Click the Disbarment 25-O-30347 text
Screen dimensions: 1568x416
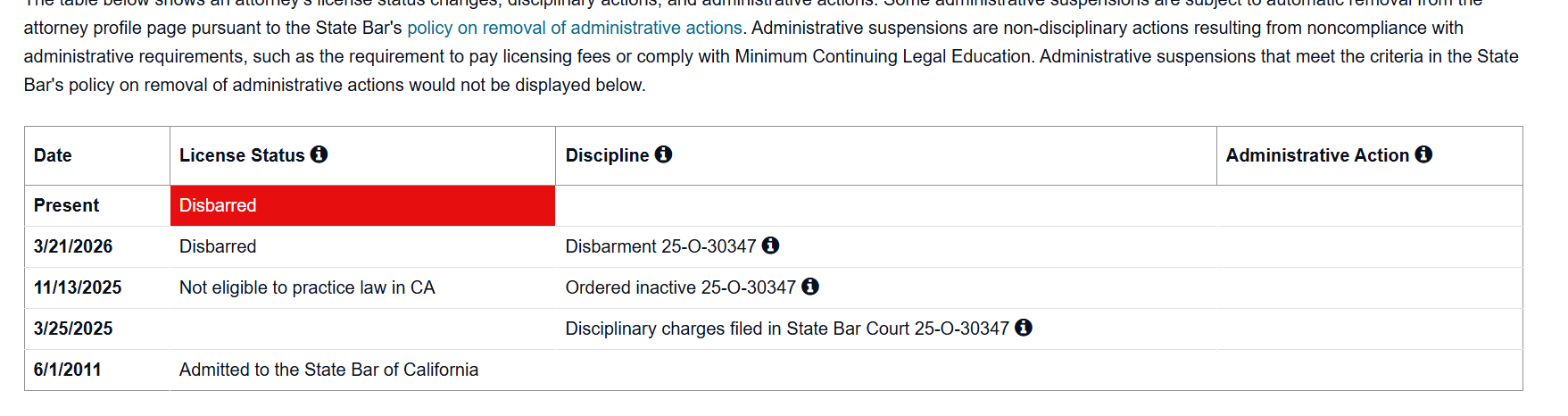660,246
